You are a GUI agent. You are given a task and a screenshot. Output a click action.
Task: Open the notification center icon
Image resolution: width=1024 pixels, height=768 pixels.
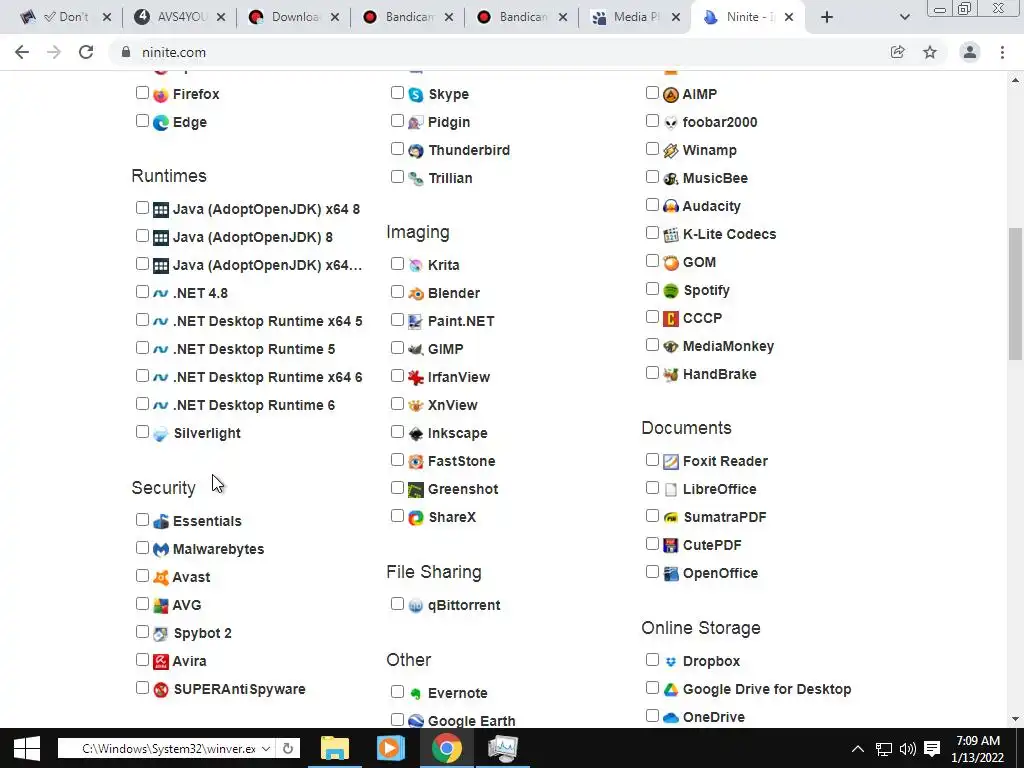[933, 748]
